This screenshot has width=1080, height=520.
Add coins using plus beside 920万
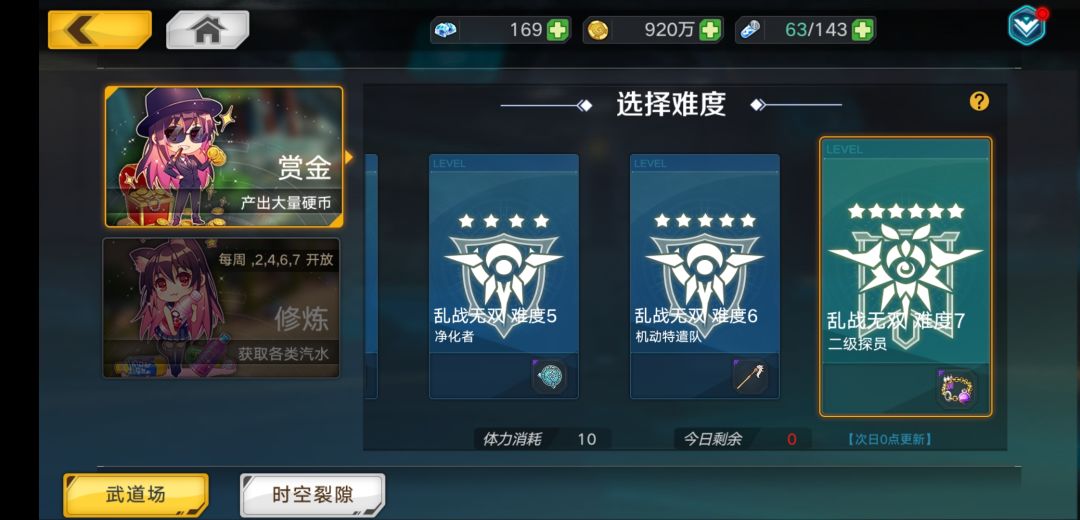point(710,30)
